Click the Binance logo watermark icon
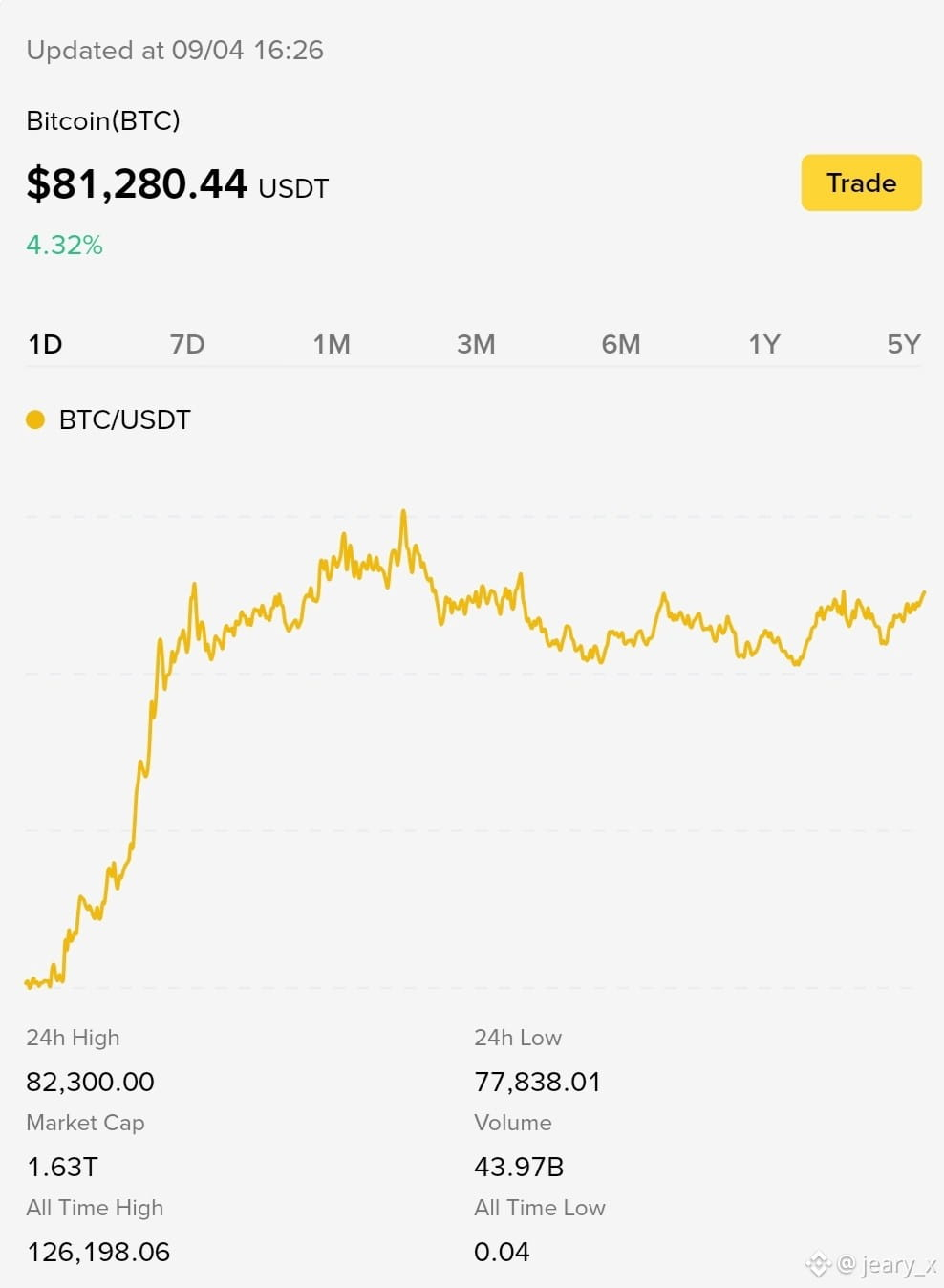 coord(818,1265)
